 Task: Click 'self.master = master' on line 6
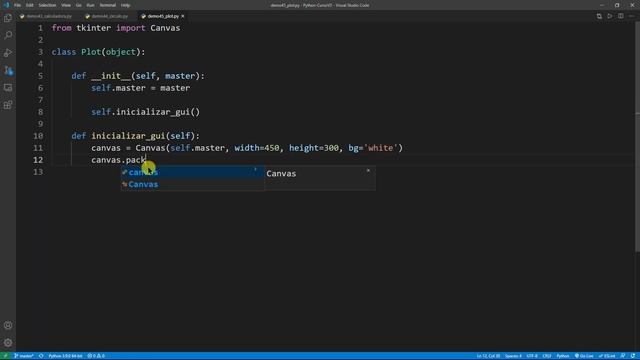[x=140, y=88]
